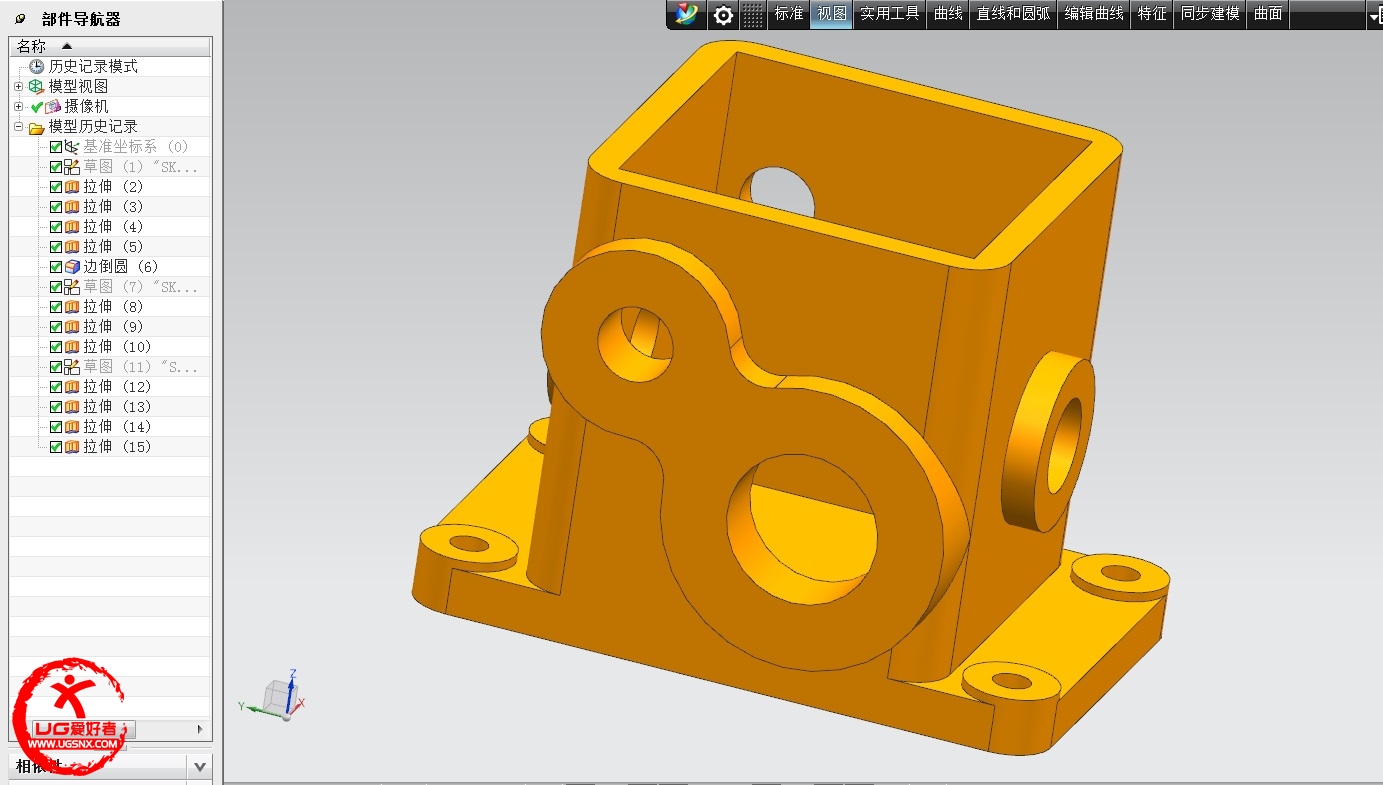Click the 模型历史记录 folder icon
This screenshot has height=785, width=1383.
tap(37, 127)
